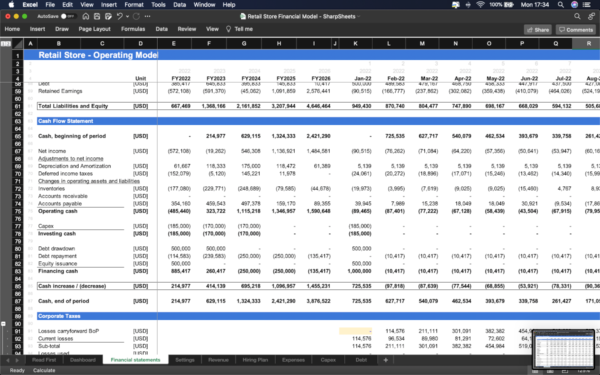Select the Corporate Taxes section header
Image resolution: width=600 pixels, height=375 pixels.
[x=59, y=316]
